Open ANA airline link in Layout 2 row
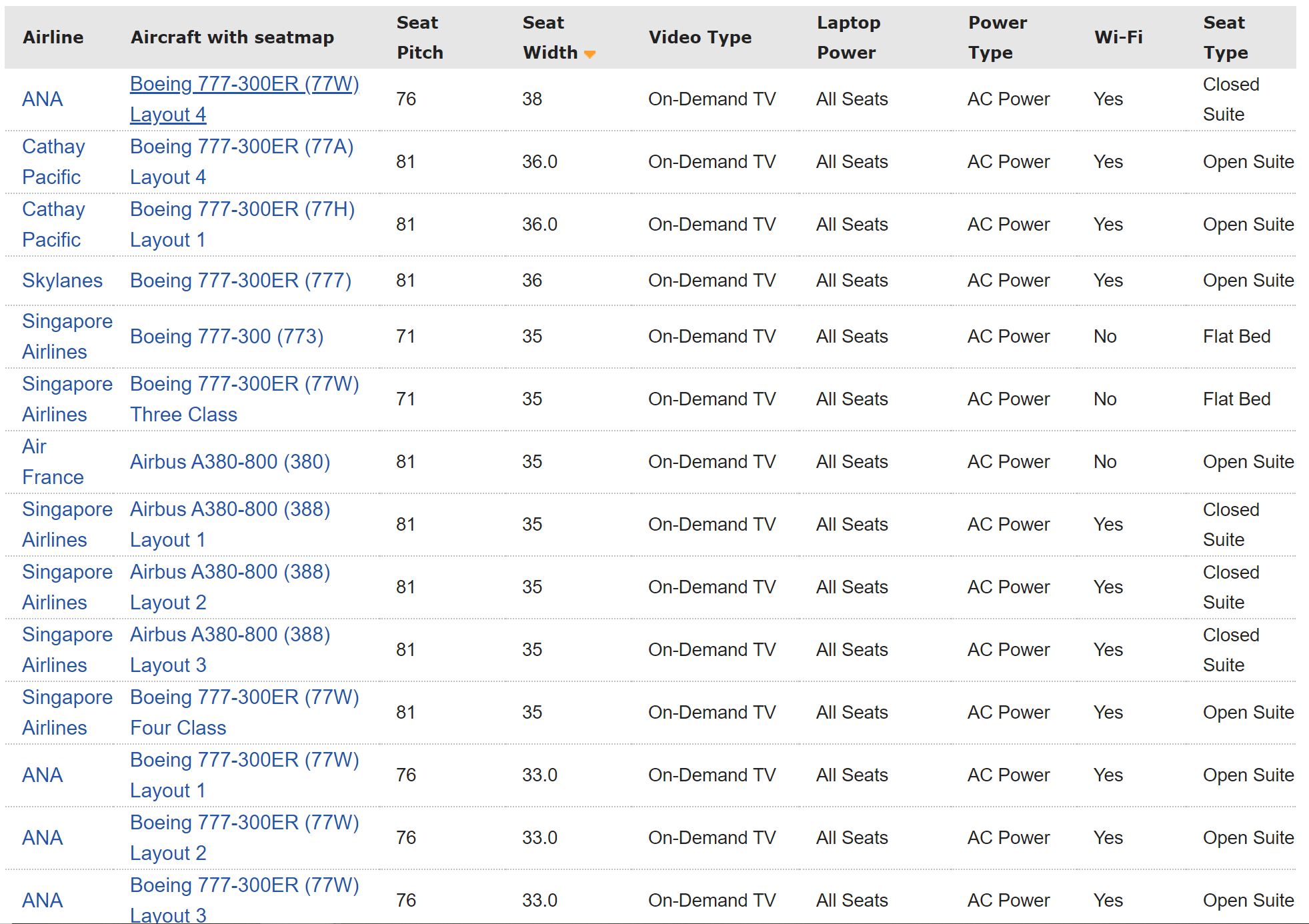The image size is (1309, 924). 43,838
